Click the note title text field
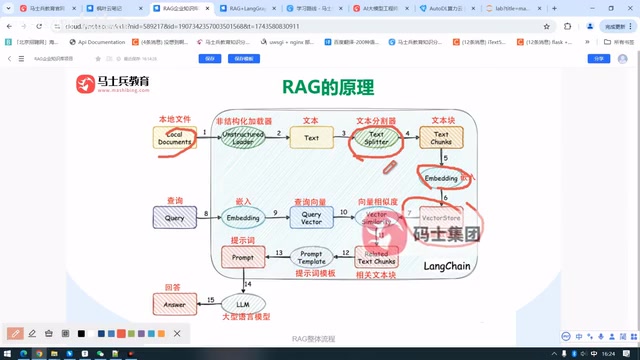The image size is (640, 360). tap(53, 59)
